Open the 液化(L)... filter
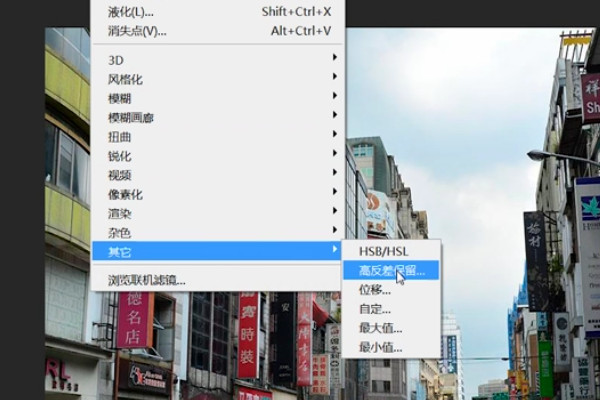The width and height of the screenshot is (600, 400). [x=217, y=12]
